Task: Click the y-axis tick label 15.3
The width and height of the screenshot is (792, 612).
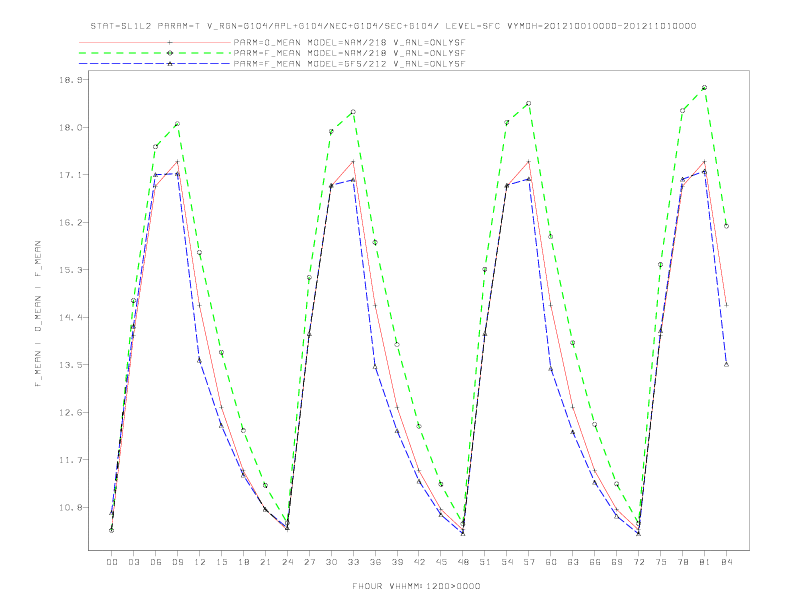Action: pyautogui.click(x=70, y=270)
